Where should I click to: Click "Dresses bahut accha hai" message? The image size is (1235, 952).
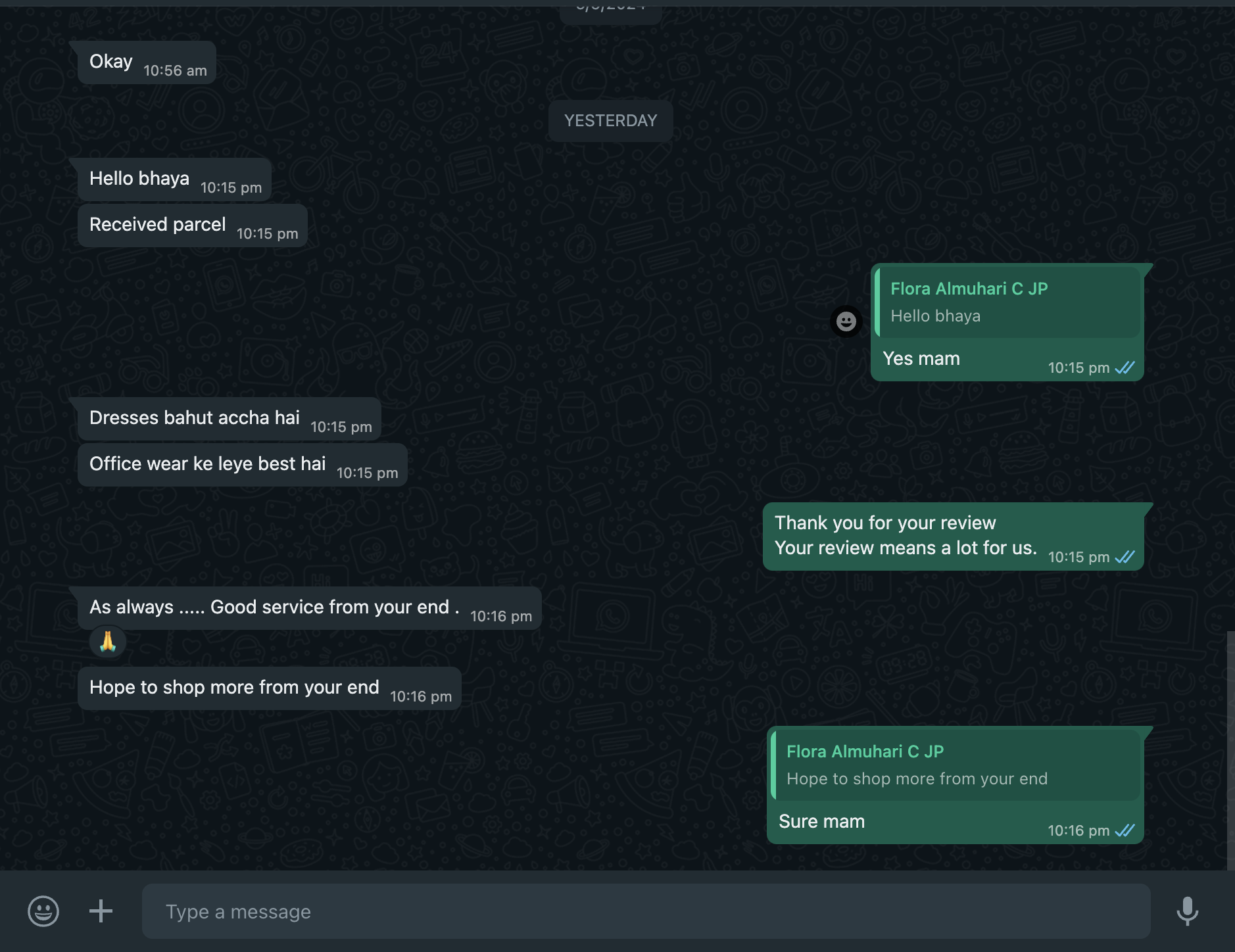[x=195, y=418]
